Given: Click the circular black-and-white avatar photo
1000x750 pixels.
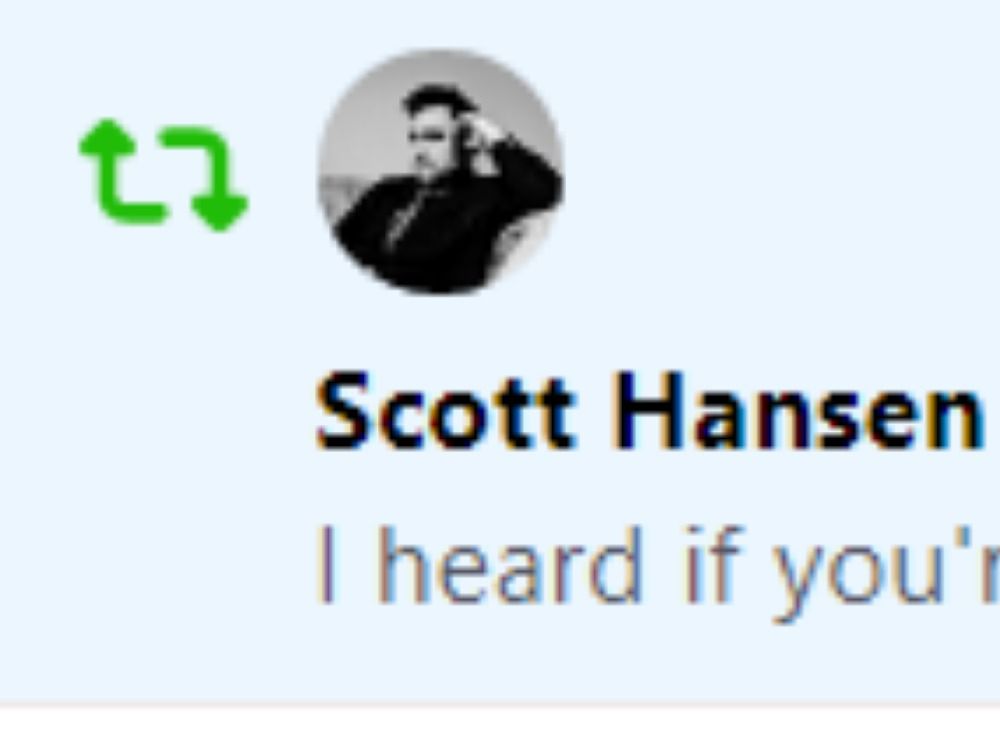Looking at the screenshot, I should (440, 172).
